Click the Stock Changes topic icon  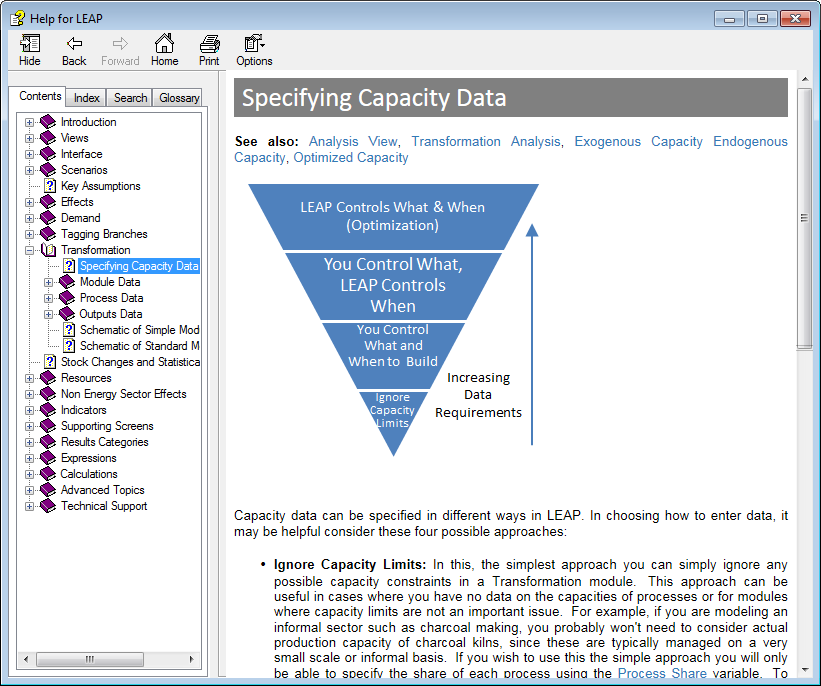(50, 362)
